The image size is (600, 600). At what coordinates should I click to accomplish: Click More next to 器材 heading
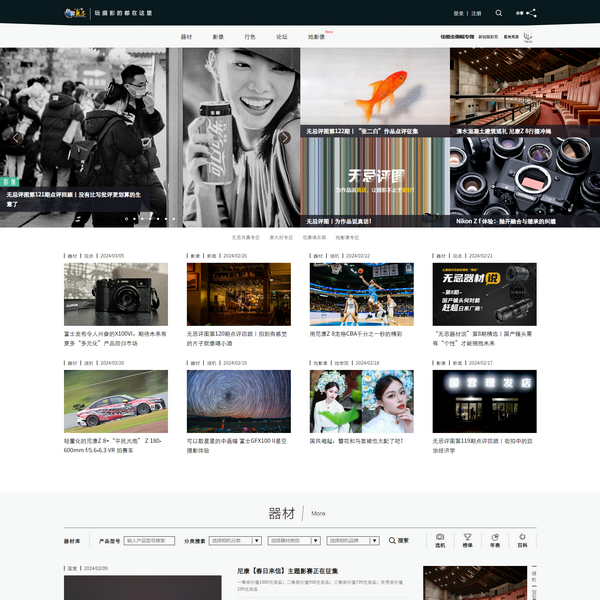(318, 513)
